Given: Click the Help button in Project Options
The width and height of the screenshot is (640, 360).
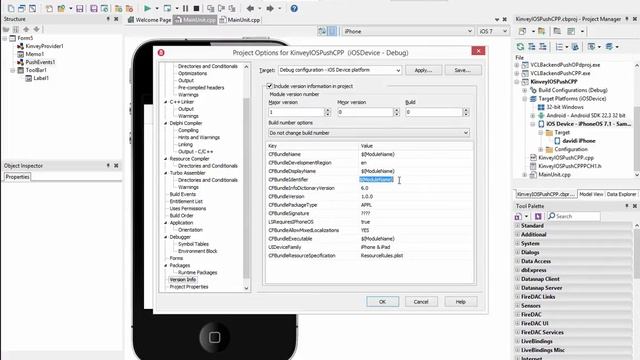Looking at the screenshot, I should 460,302.
